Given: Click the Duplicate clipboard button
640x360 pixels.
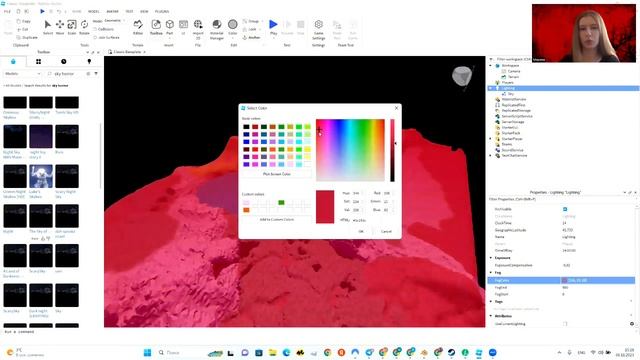Looking at the screenshot, I should (27, 37).
